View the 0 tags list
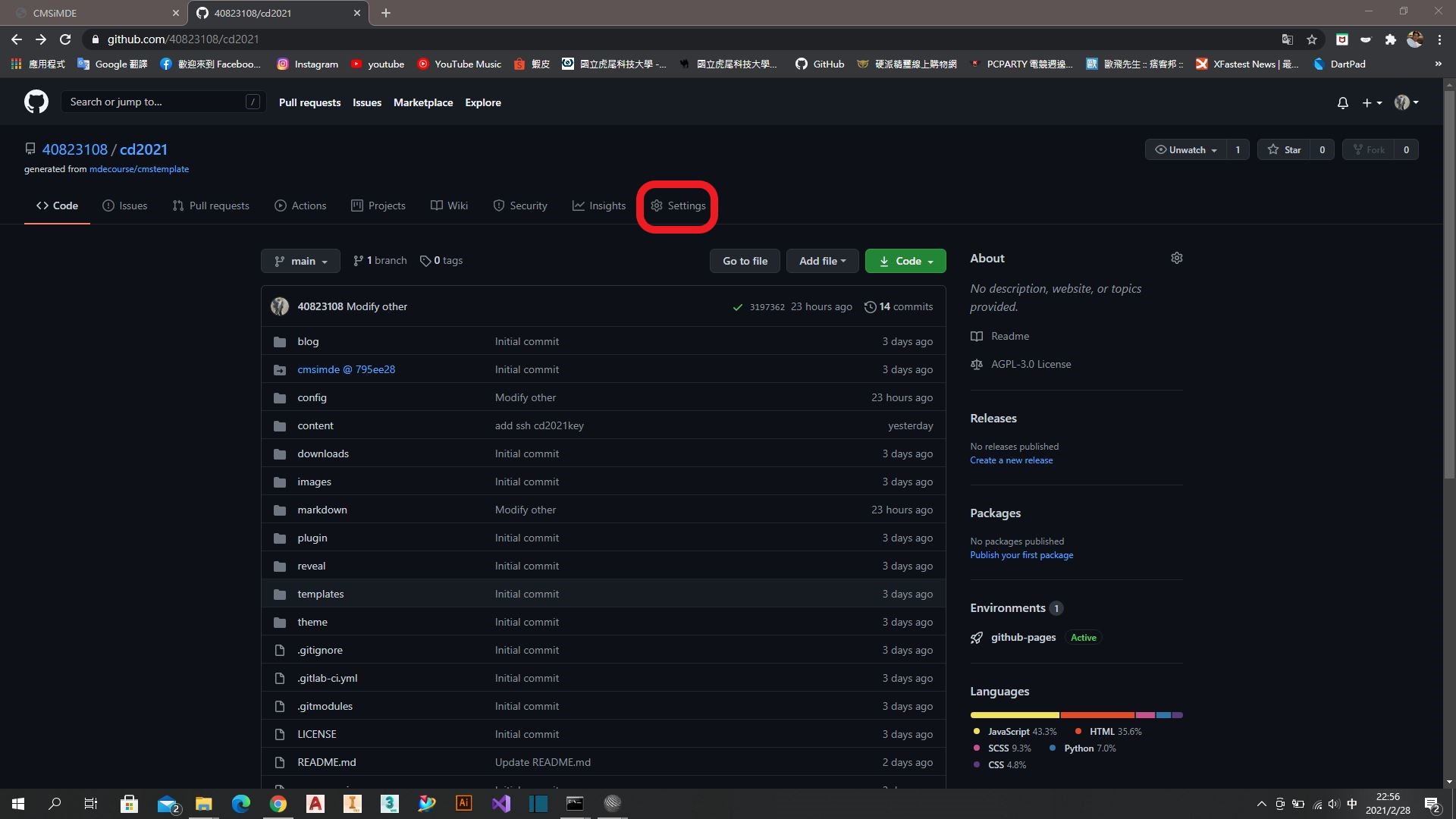The height and width of the screenshot is (819, 1456). [441, 260]
